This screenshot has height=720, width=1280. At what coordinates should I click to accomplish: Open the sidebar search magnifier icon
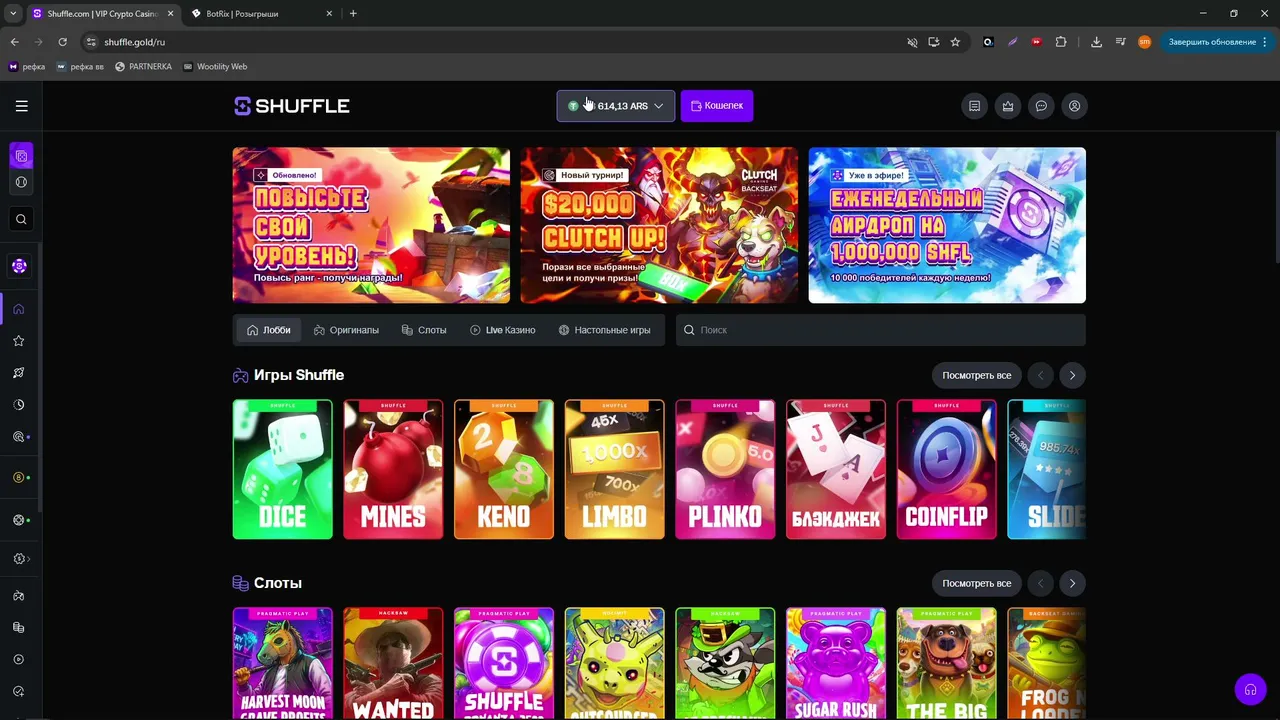pyautogui.click(x=21, y=220)
